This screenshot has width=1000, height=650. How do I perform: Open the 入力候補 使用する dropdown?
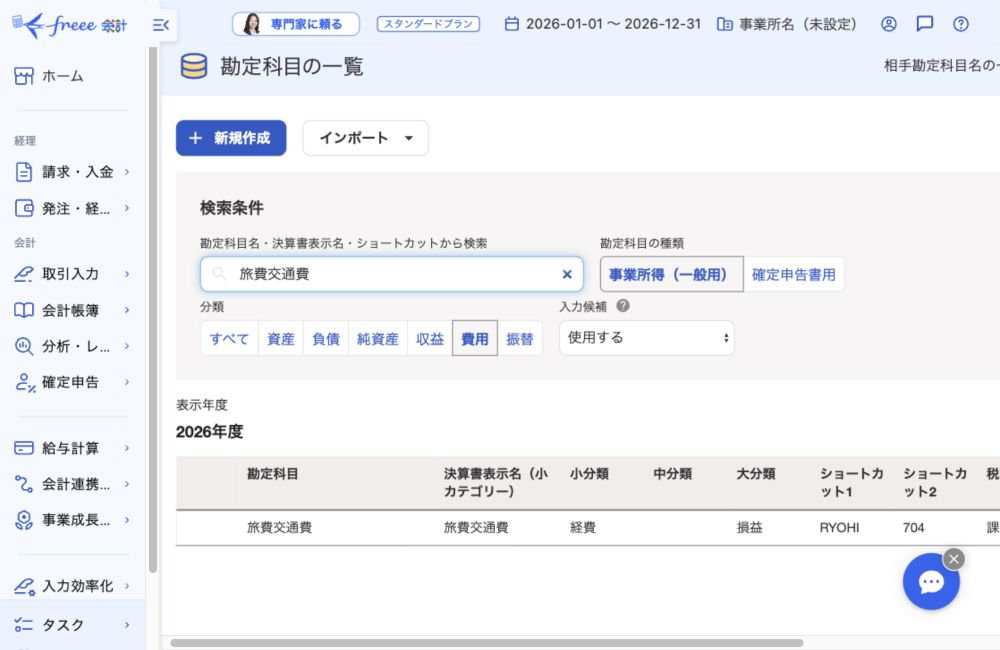click(x=647, y=337)
